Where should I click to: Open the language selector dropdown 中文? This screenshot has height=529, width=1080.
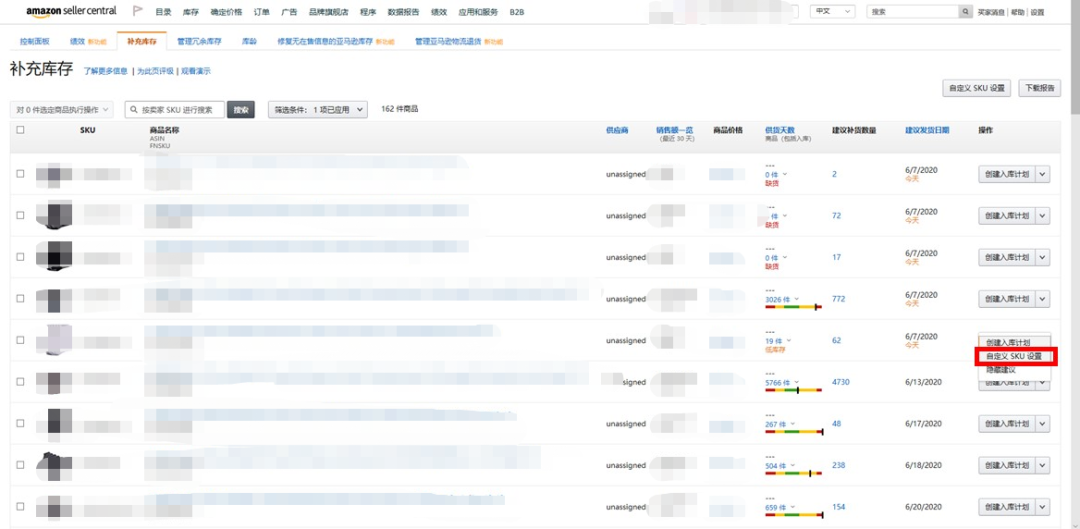832,12
